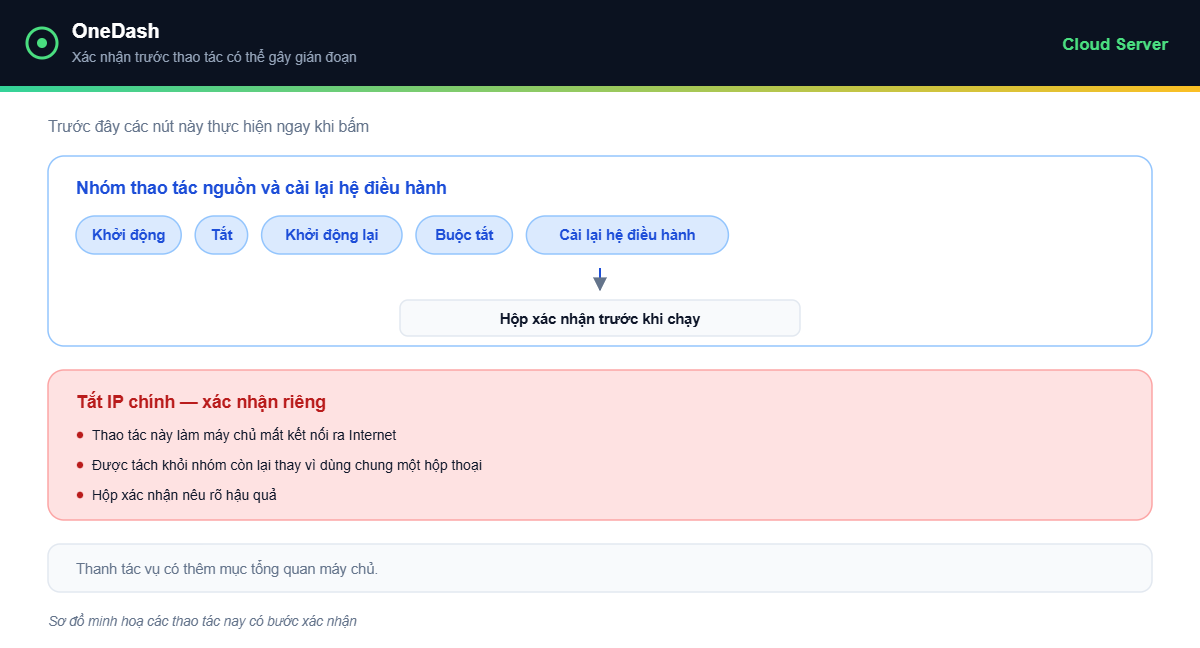Click the OneDash title text
Viewport: 1200px width, 648px height.
click(115, 31)
